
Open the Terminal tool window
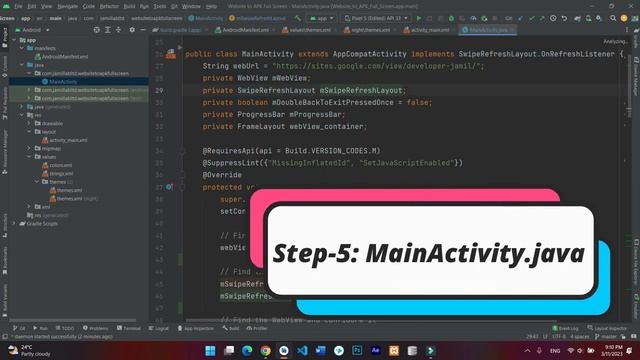[x=129, y=328]
